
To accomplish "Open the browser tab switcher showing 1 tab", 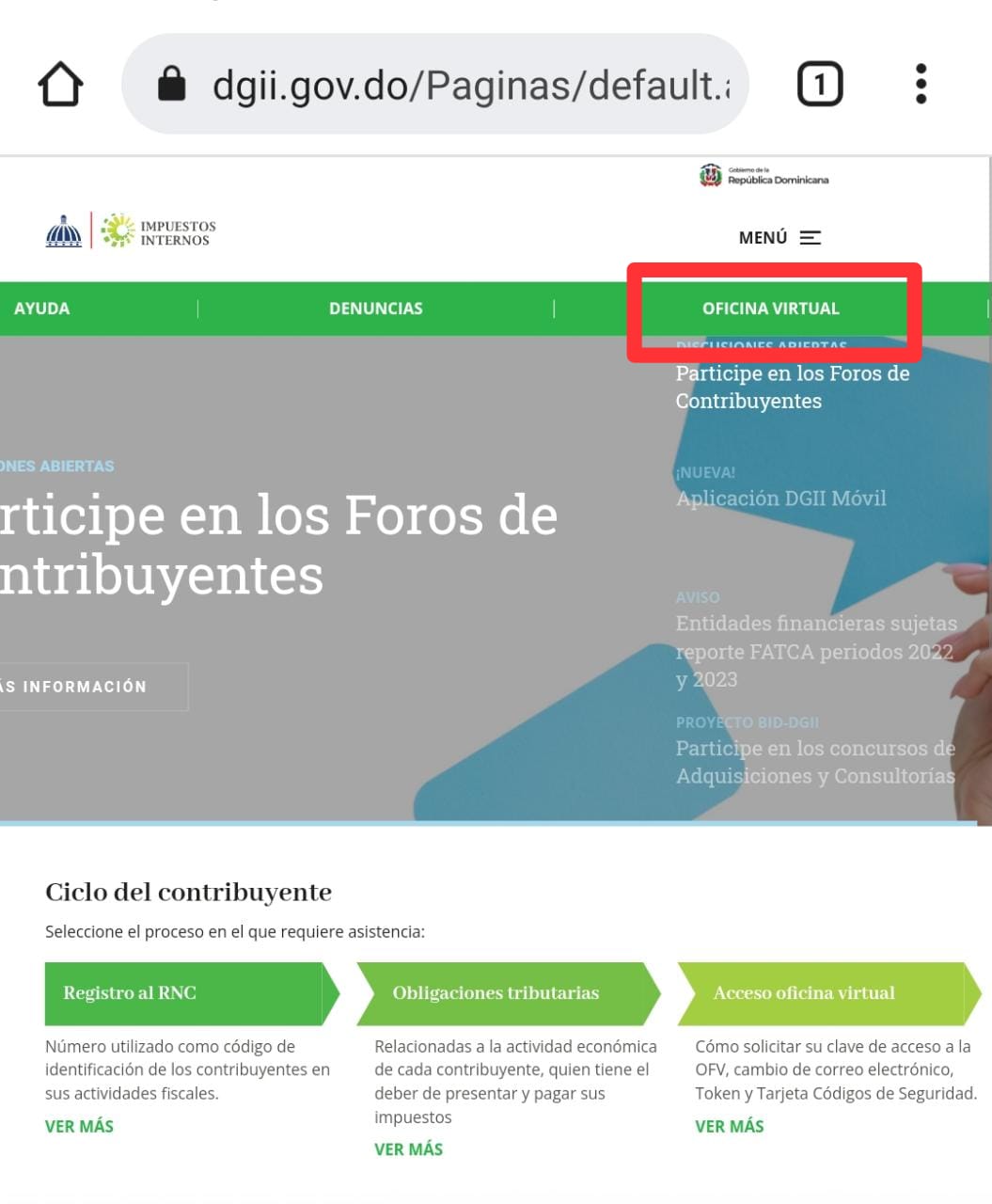I will tap(819, 83).
